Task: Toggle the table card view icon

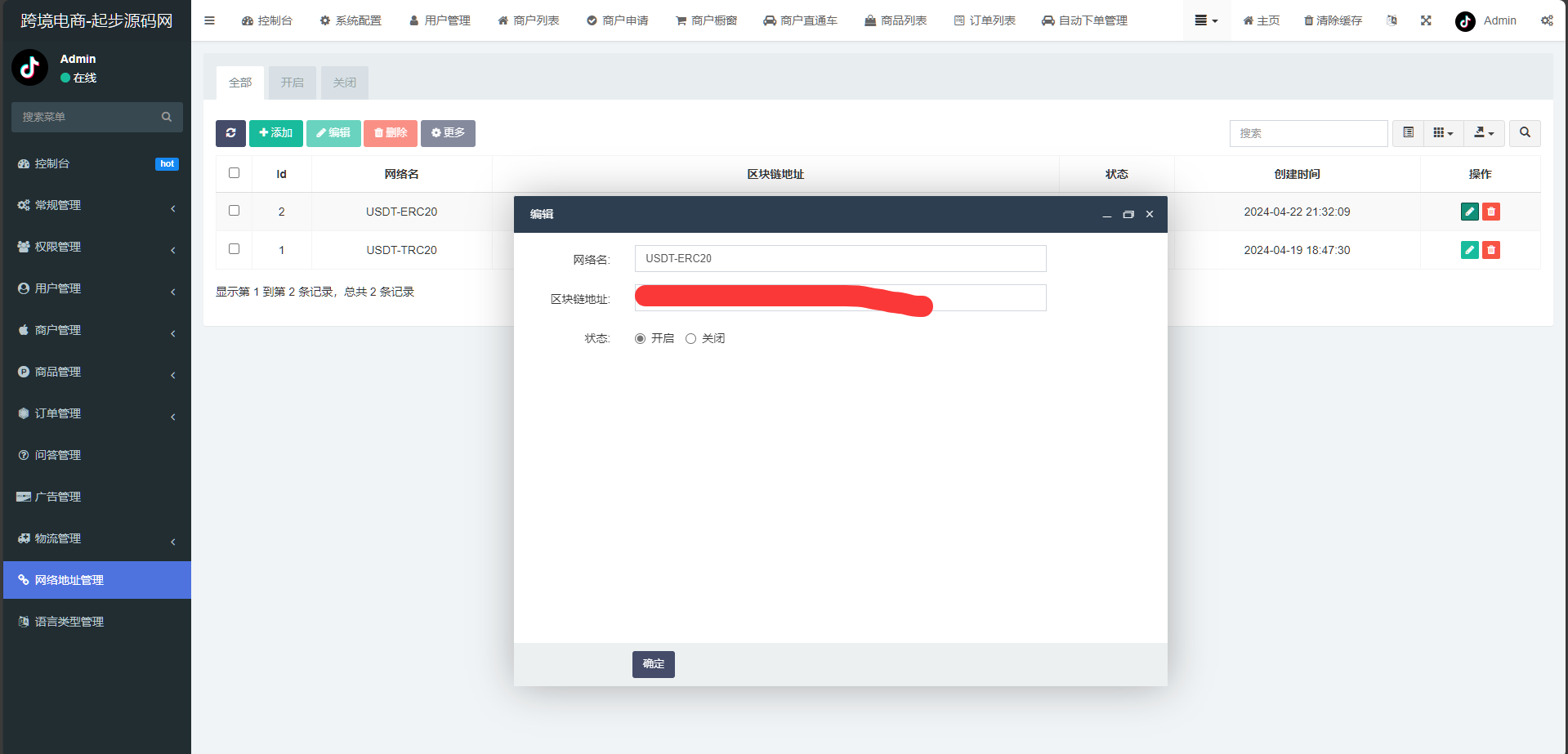Action: 1408,133
